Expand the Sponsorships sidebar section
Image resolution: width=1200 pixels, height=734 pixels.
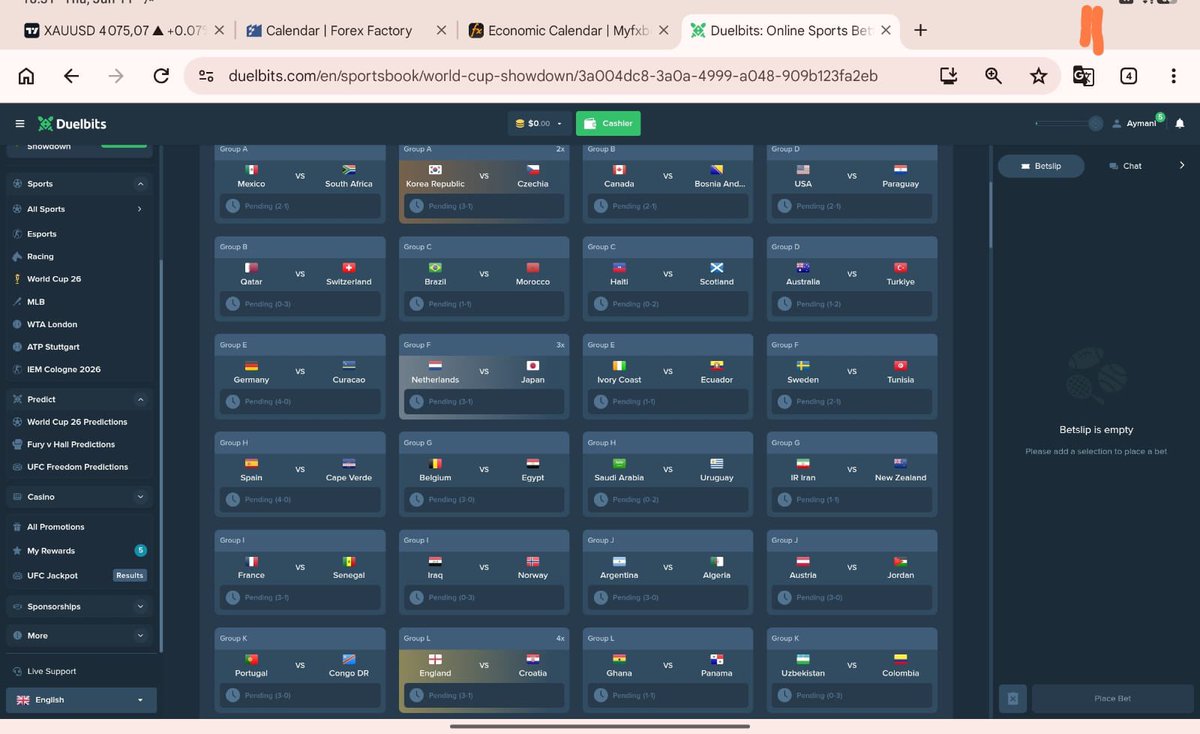click(x=140, y=606)
